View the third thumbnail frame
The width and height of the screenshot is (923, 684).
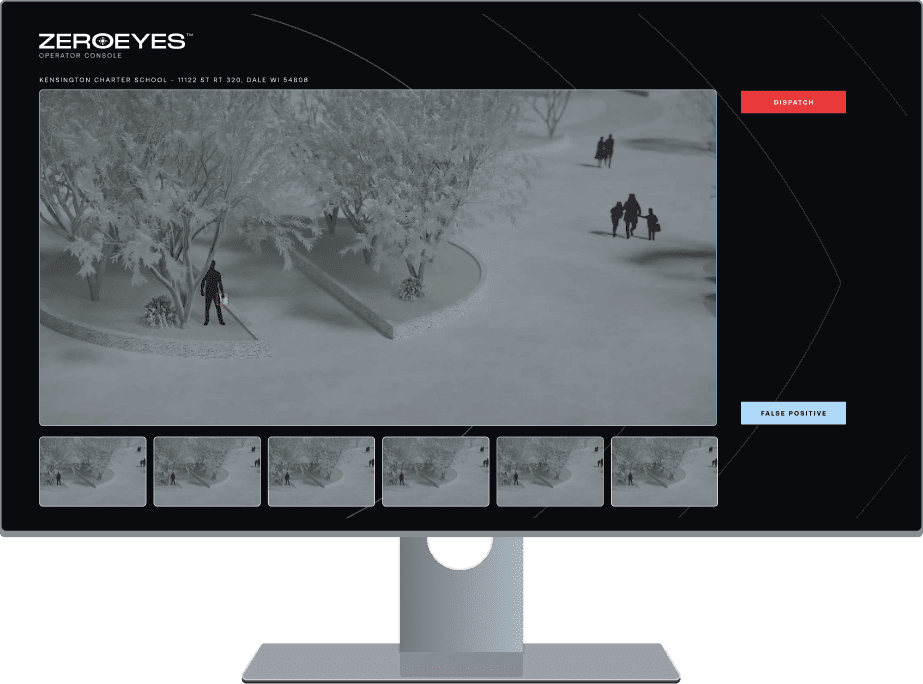click(321, 472)
